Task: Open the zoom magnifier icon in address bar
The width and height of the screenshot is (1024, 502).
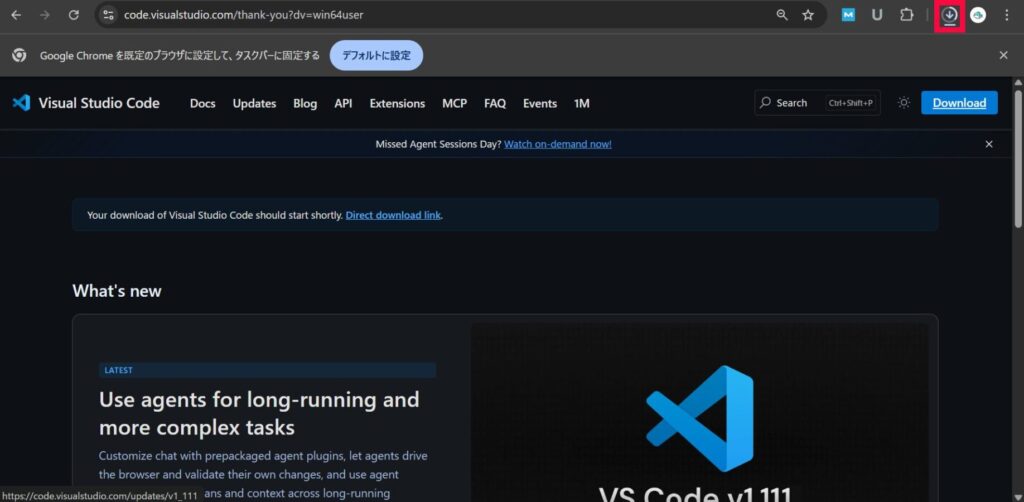Action: coord(782,15)
